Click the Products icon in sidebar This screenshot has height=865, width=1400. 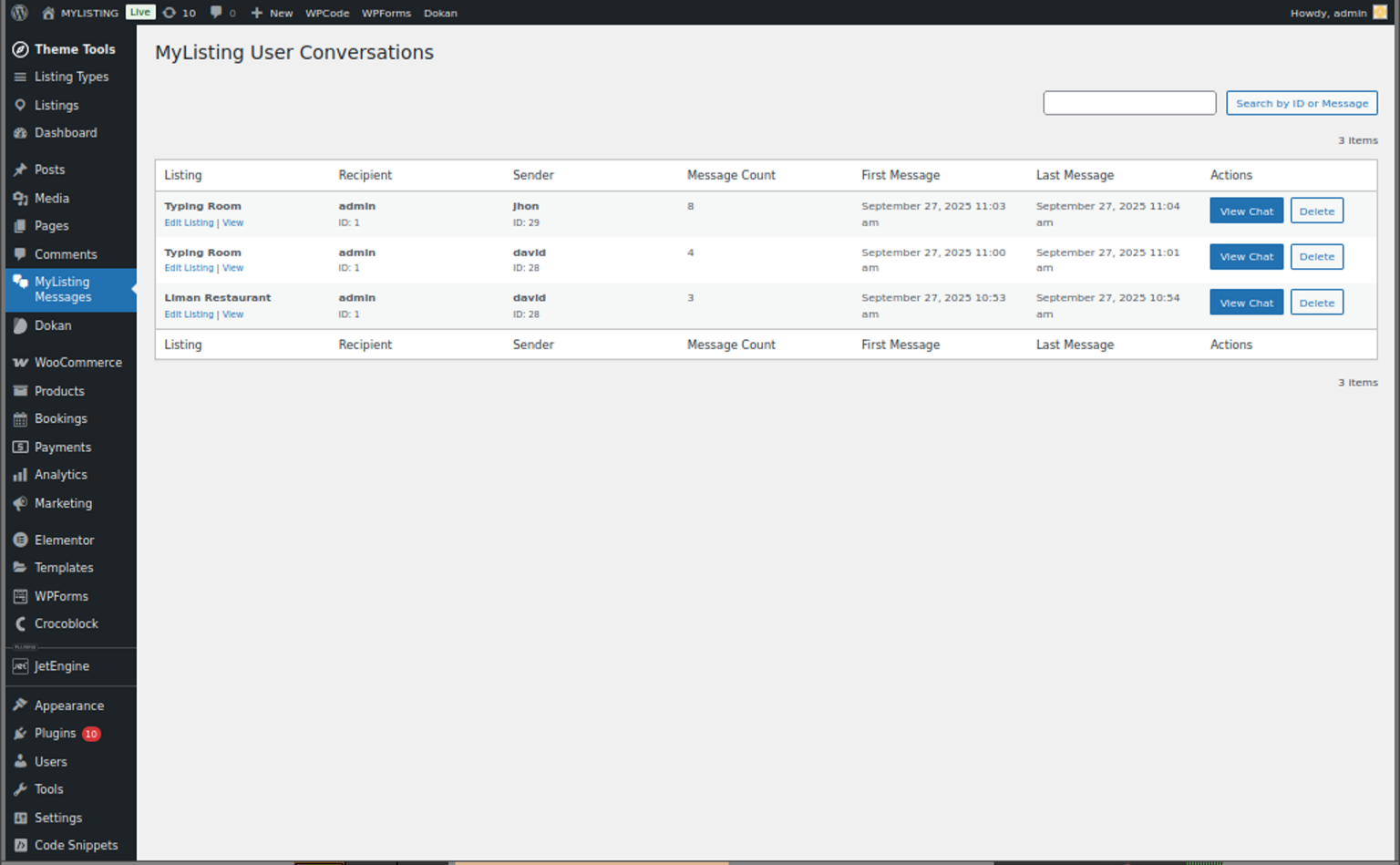click(x=20, y=391)
